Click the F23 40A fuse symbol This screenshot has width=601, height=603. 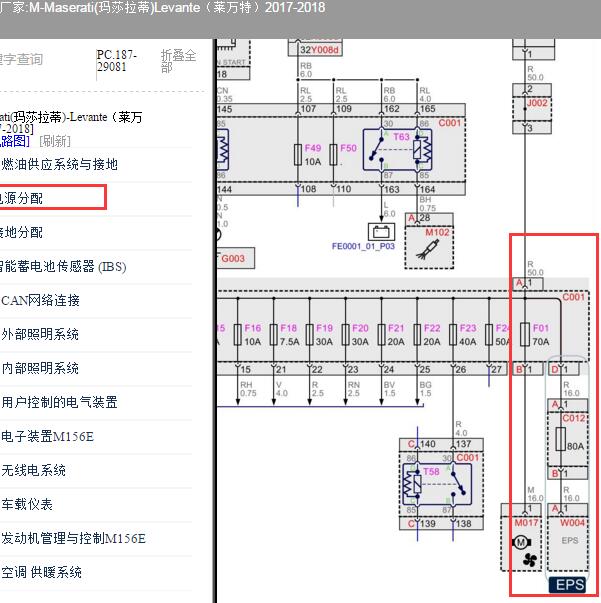[453, 335]
